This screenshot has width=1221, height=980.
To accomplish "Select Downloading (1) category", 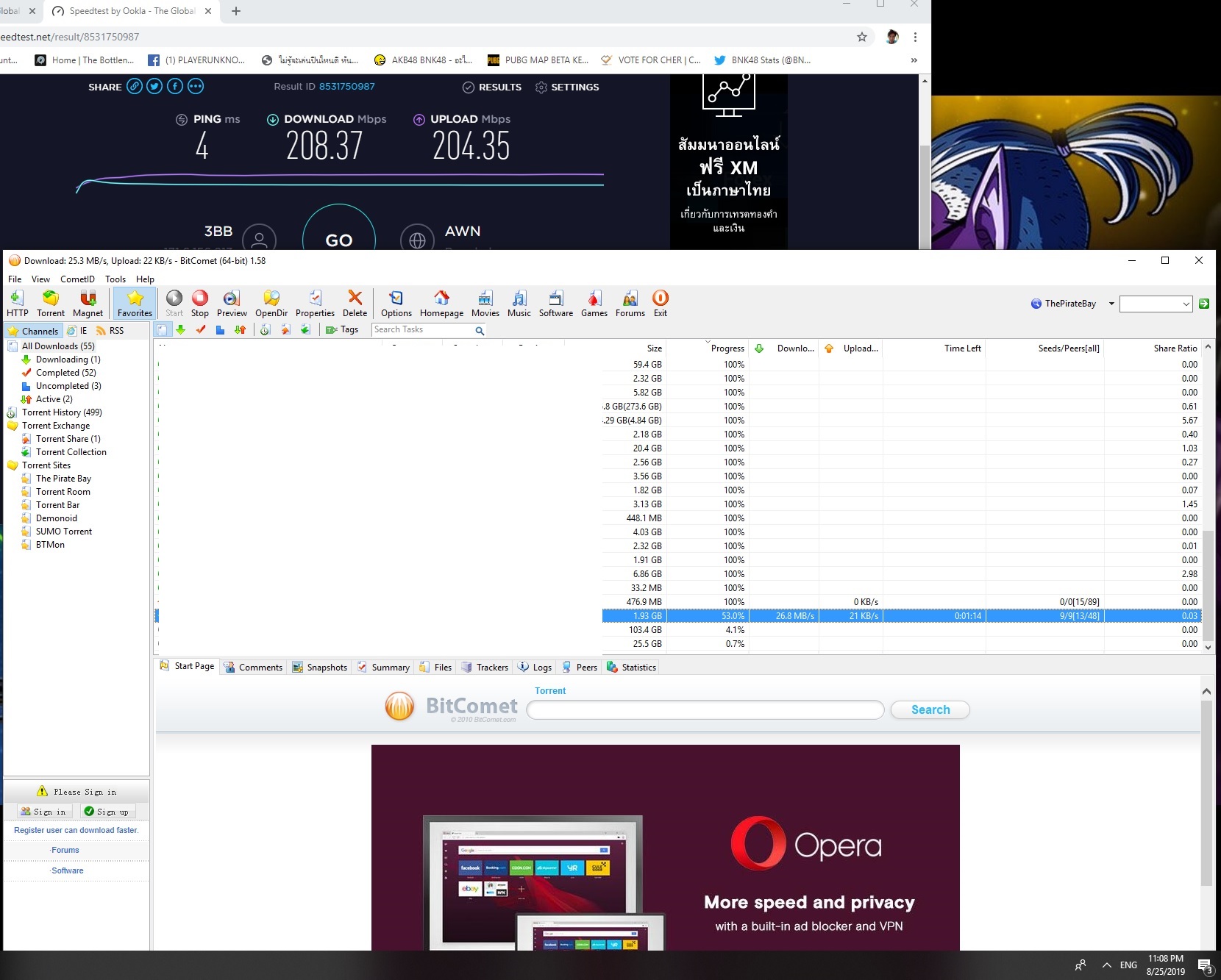I will pyautogui.click(x=68, y=360).
